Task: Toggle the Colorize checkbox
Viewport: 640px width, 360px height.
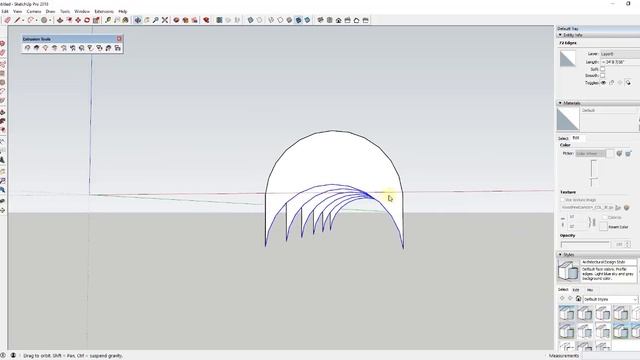Action: click(x=604, y=218)
